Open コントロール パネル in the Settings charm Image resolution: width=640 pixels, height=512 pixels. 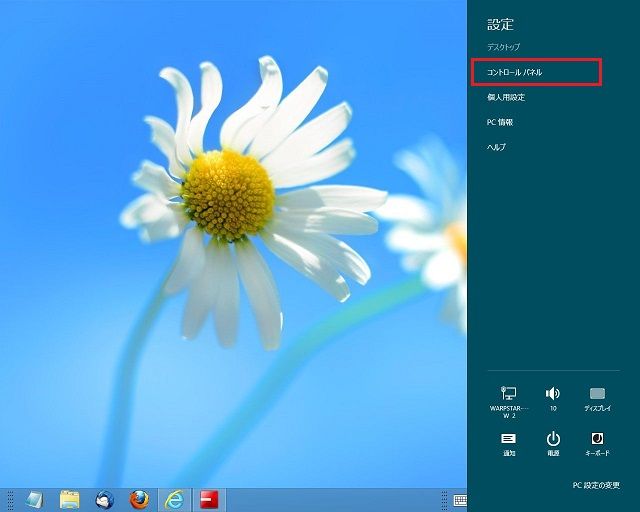click(x=514, y=72)
